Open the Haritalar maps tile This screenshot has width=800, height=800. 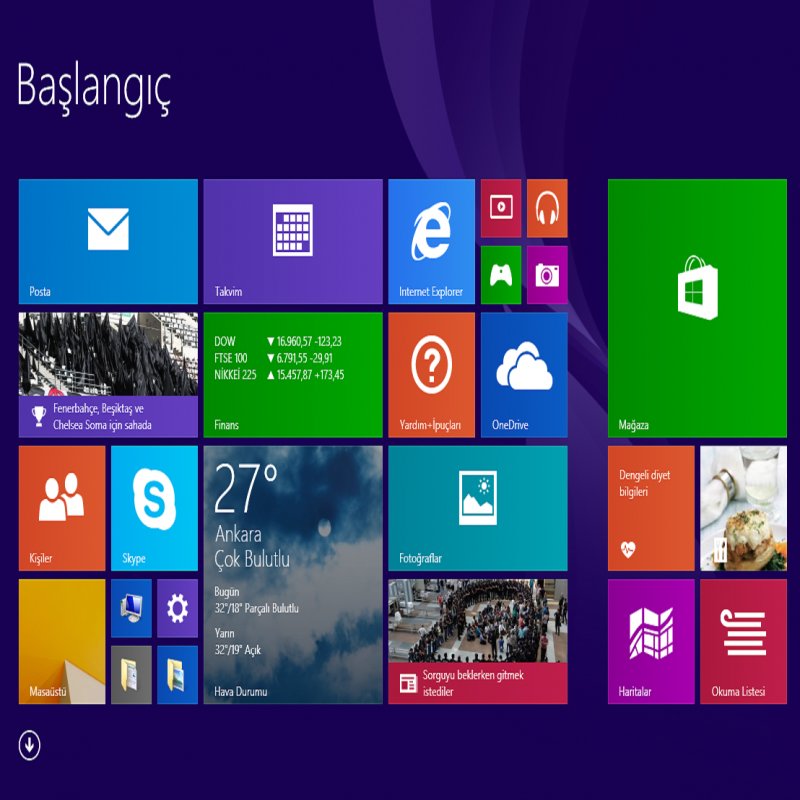click(x=652, y=642)
